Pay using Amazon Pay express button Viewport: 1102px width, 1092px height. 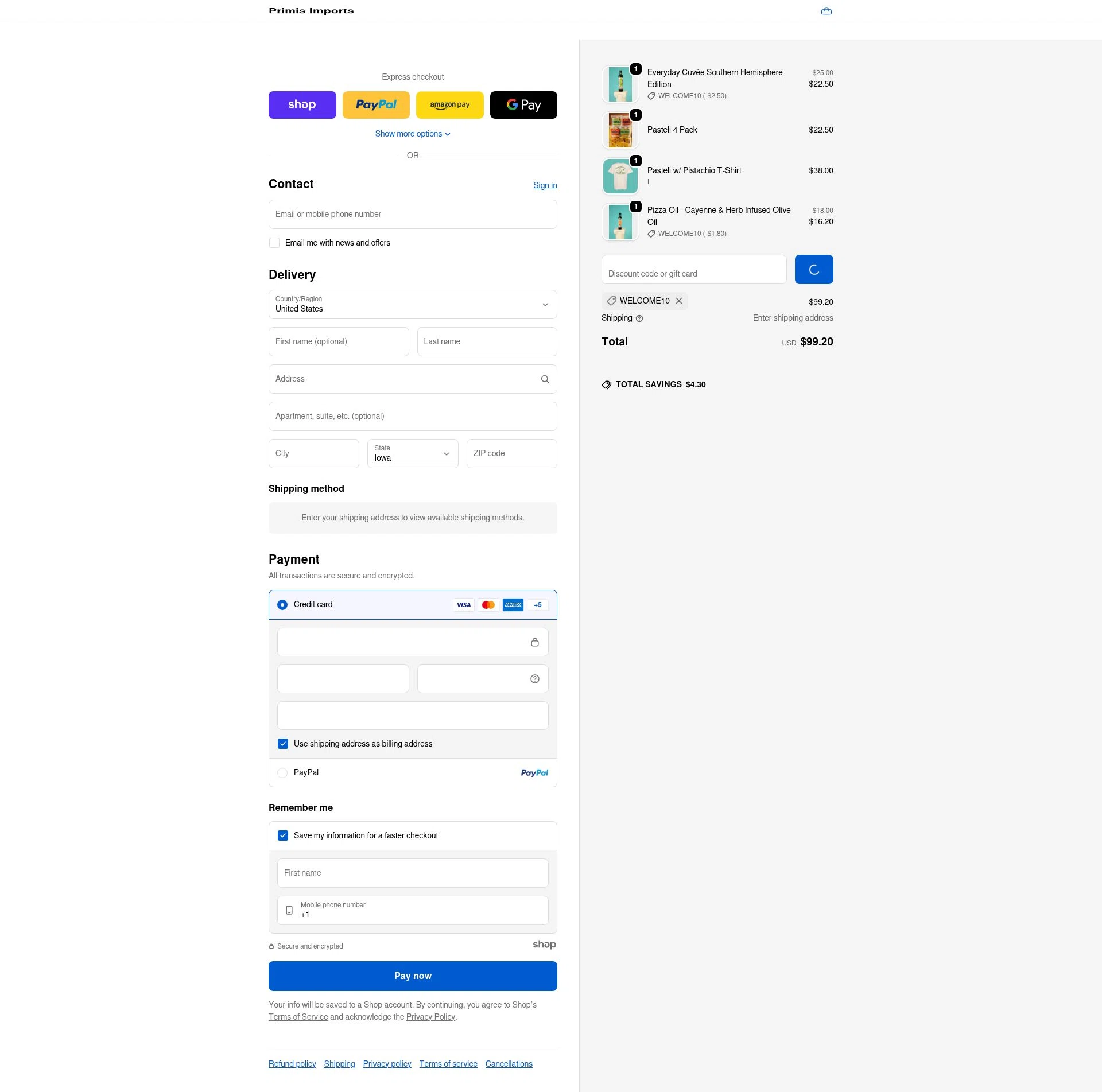coord(449,104)
